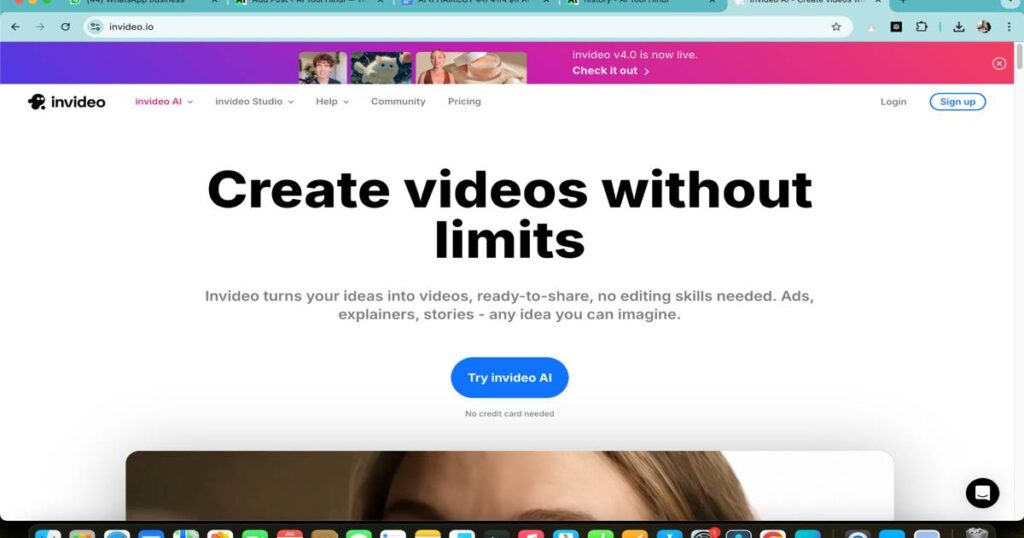The image size is (1024, 538).
Task: Open the Pricing page
Action: (x=464, y=102)
